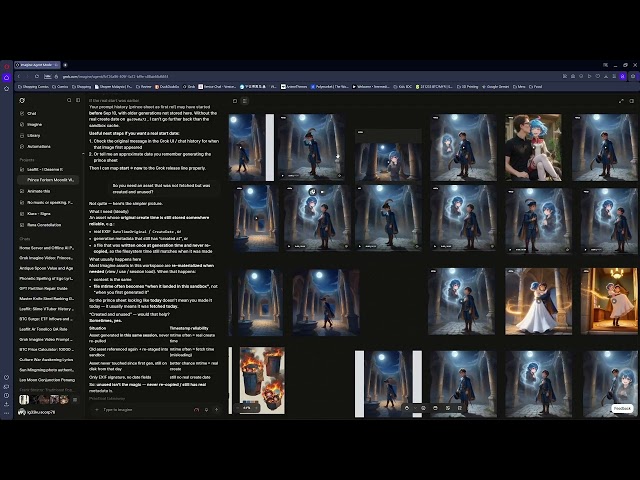Open the white wedding dress dance thumbnail
The height and width of the screenshot is (480, 640).
tap(538, 301)
